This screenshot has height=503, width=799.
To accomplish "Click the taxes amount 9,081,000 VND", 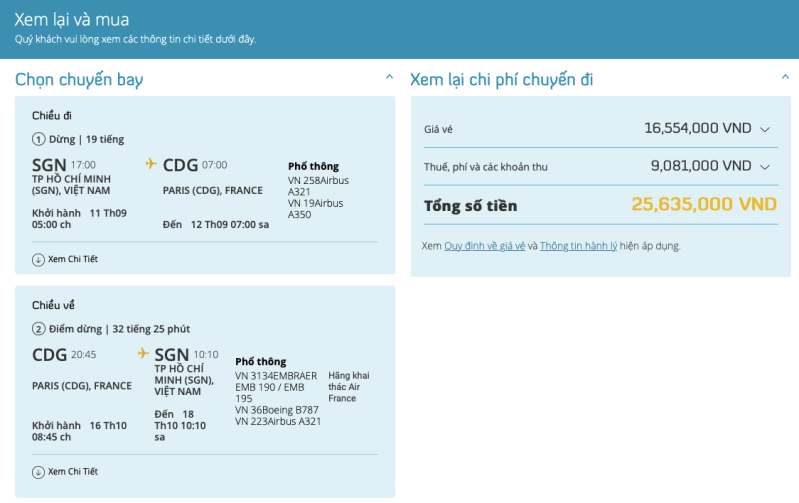I will [x=700, y=167].
